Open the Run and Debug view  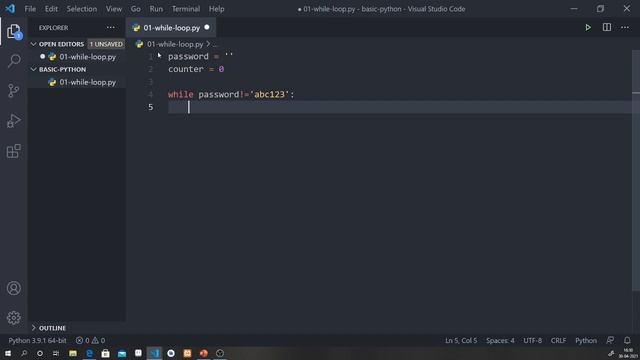(13, 121)
